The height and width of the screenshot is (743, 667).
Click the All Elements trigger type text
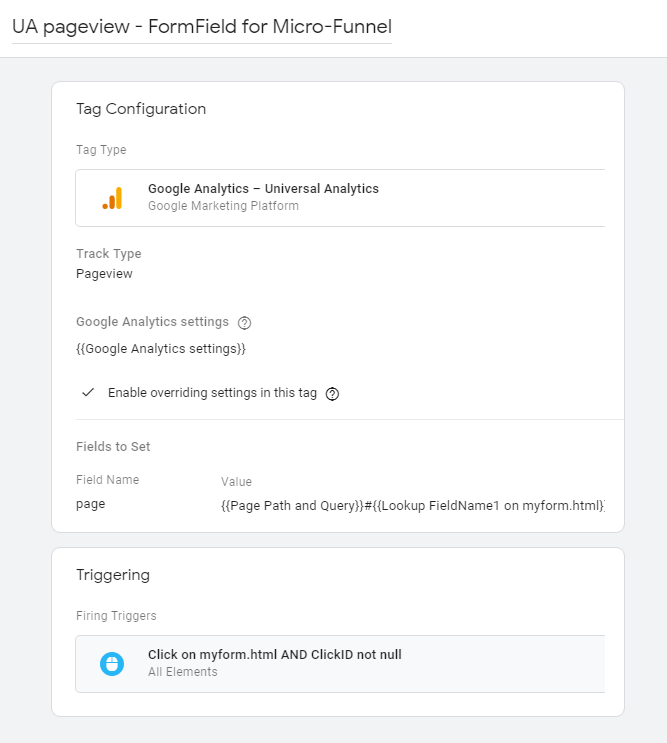coord(183,672)
